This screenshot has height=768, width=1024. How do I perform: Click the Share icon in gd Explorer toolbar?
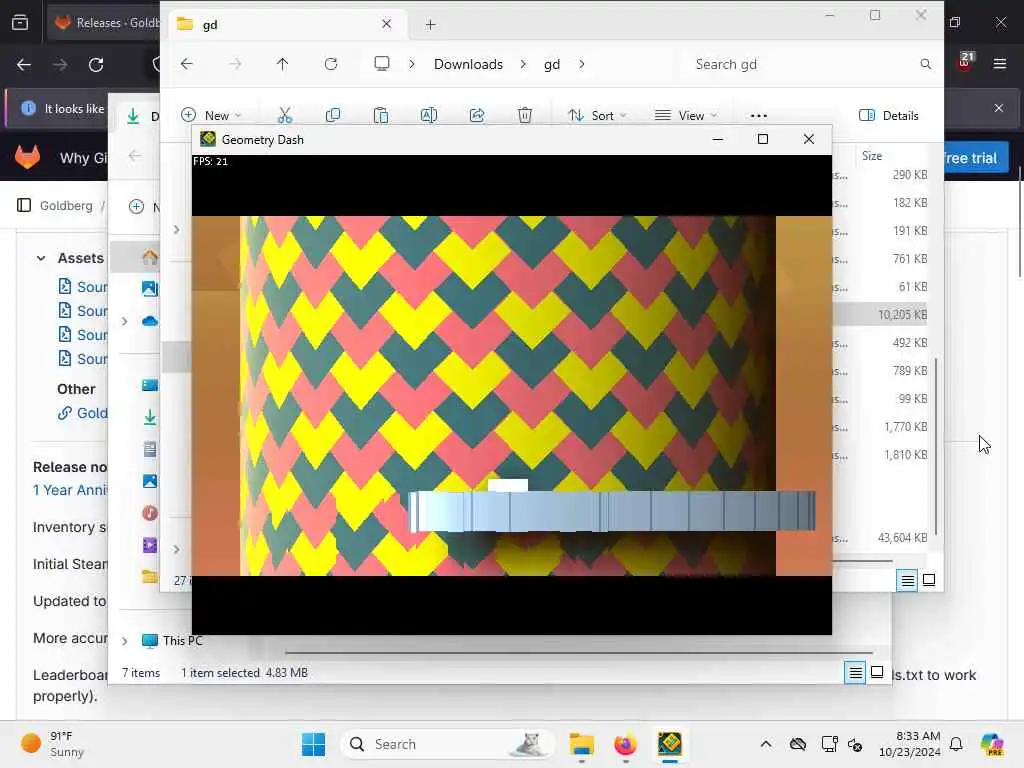(477, 116)
